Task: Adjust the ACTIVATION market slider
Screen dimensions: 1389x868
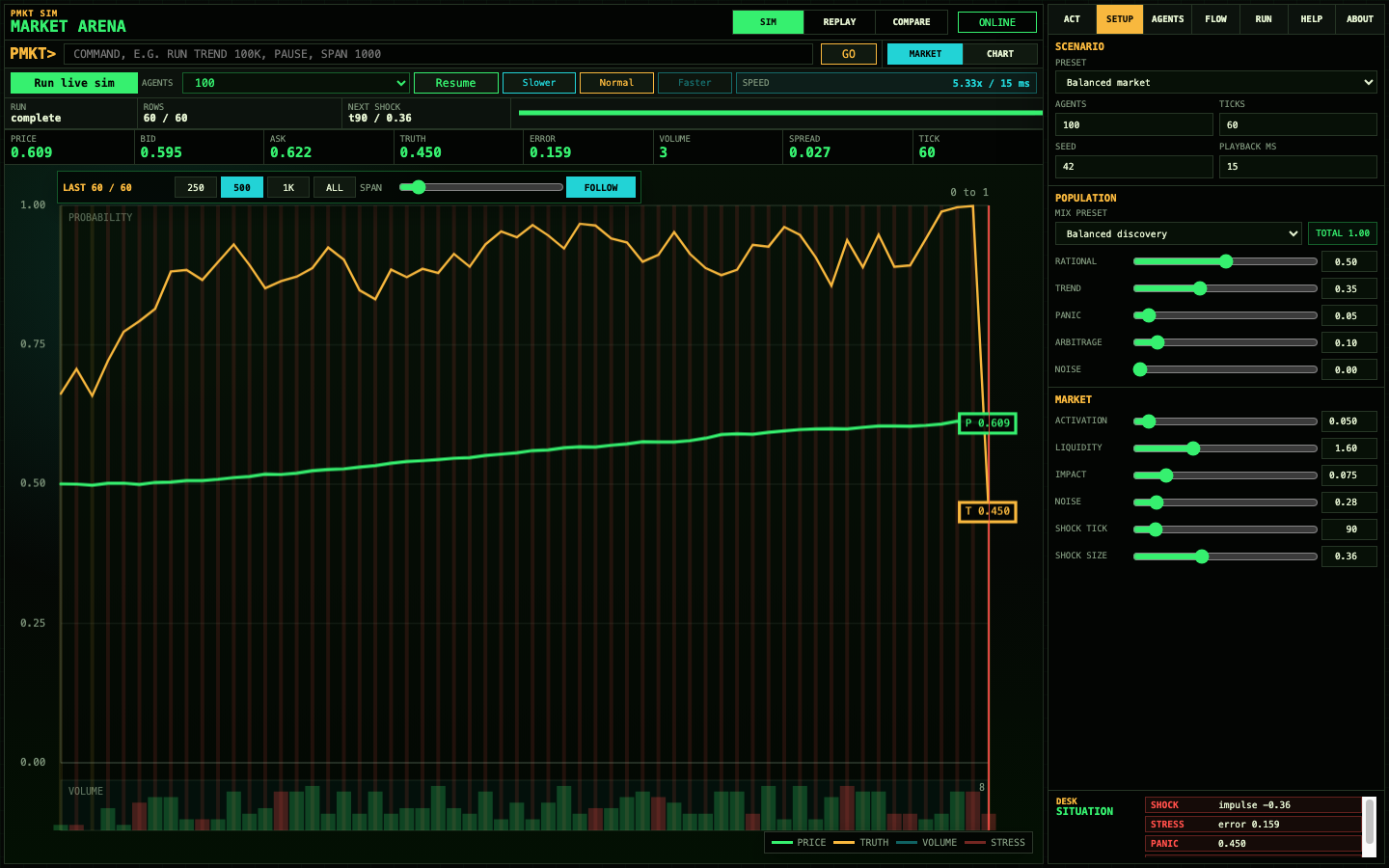Action: click(x=1225, y=421)
